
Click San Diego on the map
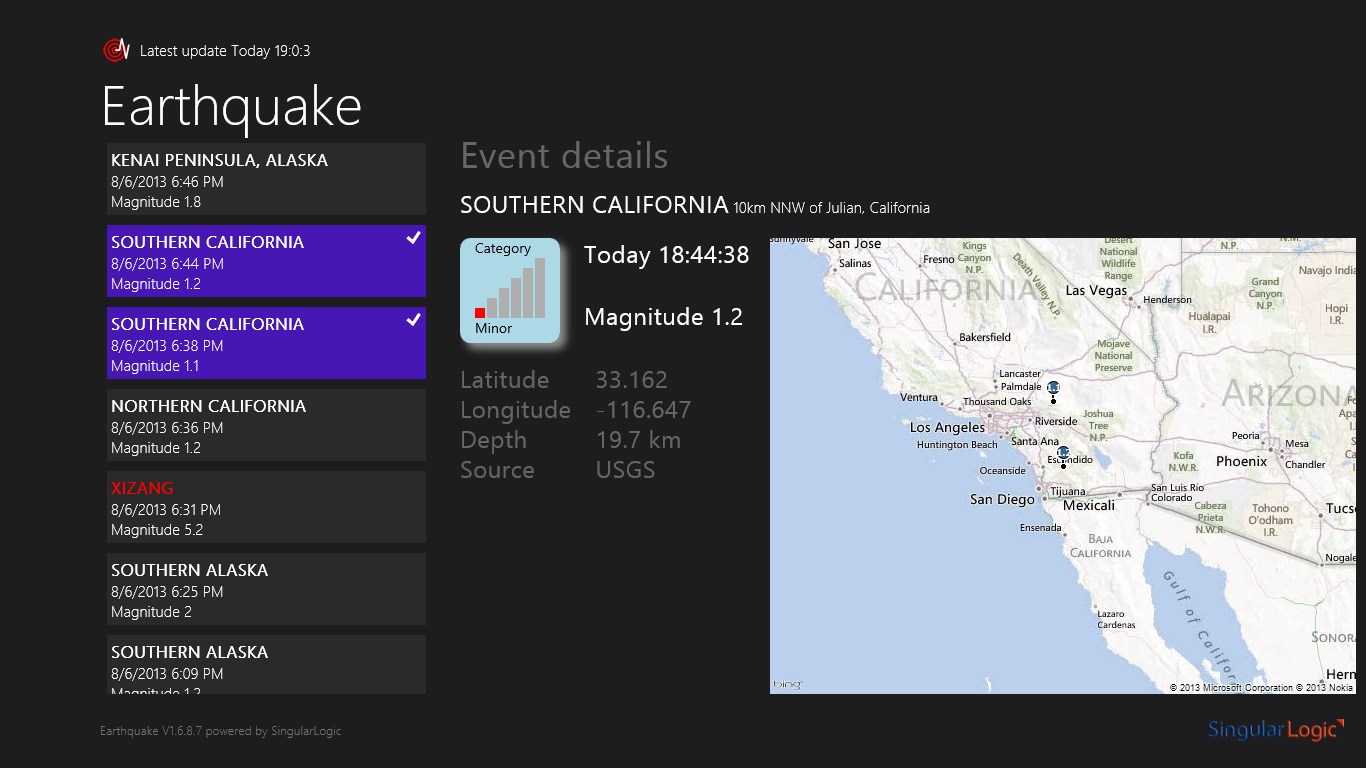point(1002,499)
